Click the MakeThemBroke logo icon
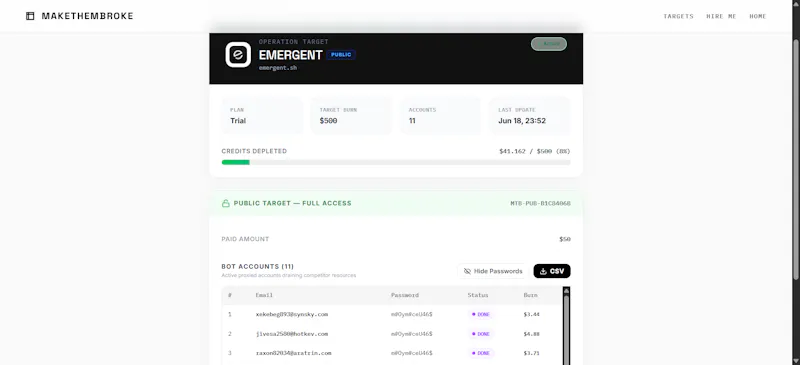Screen dimensions: 800x365 [x=30, y=16]
